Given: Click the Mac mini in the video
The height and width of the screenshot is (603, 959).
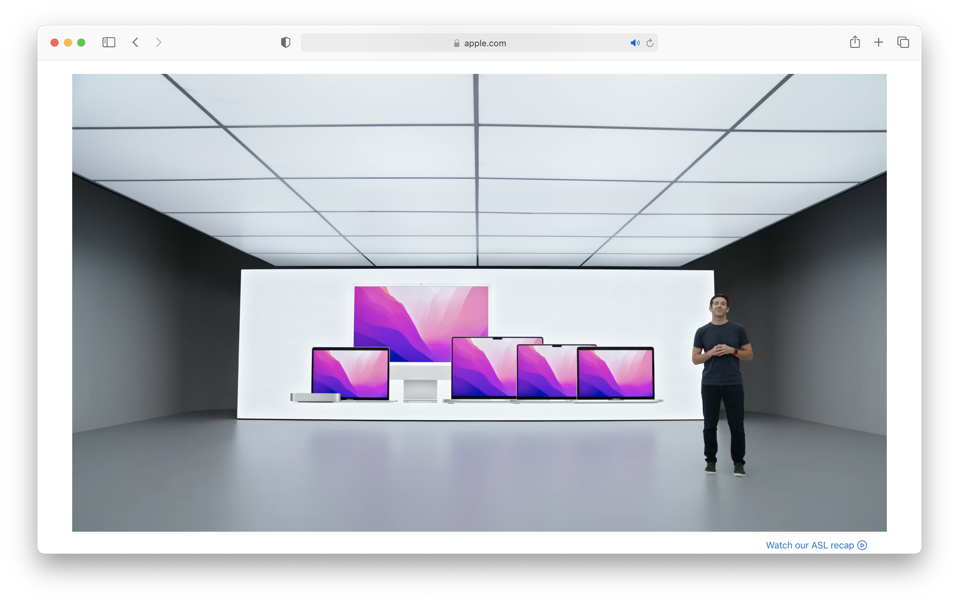Looking at the screenshot, I should [314, 397].
